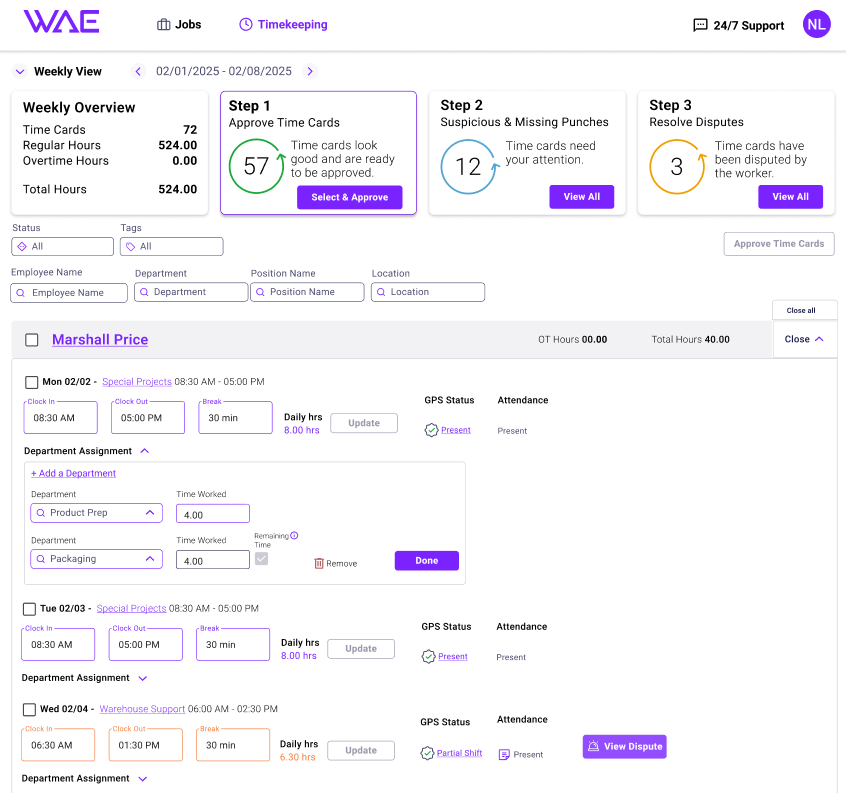The image size is (846, 793).
Task: Tick the Wed 02/04 time card checkbox
Action: pos(29,709)
